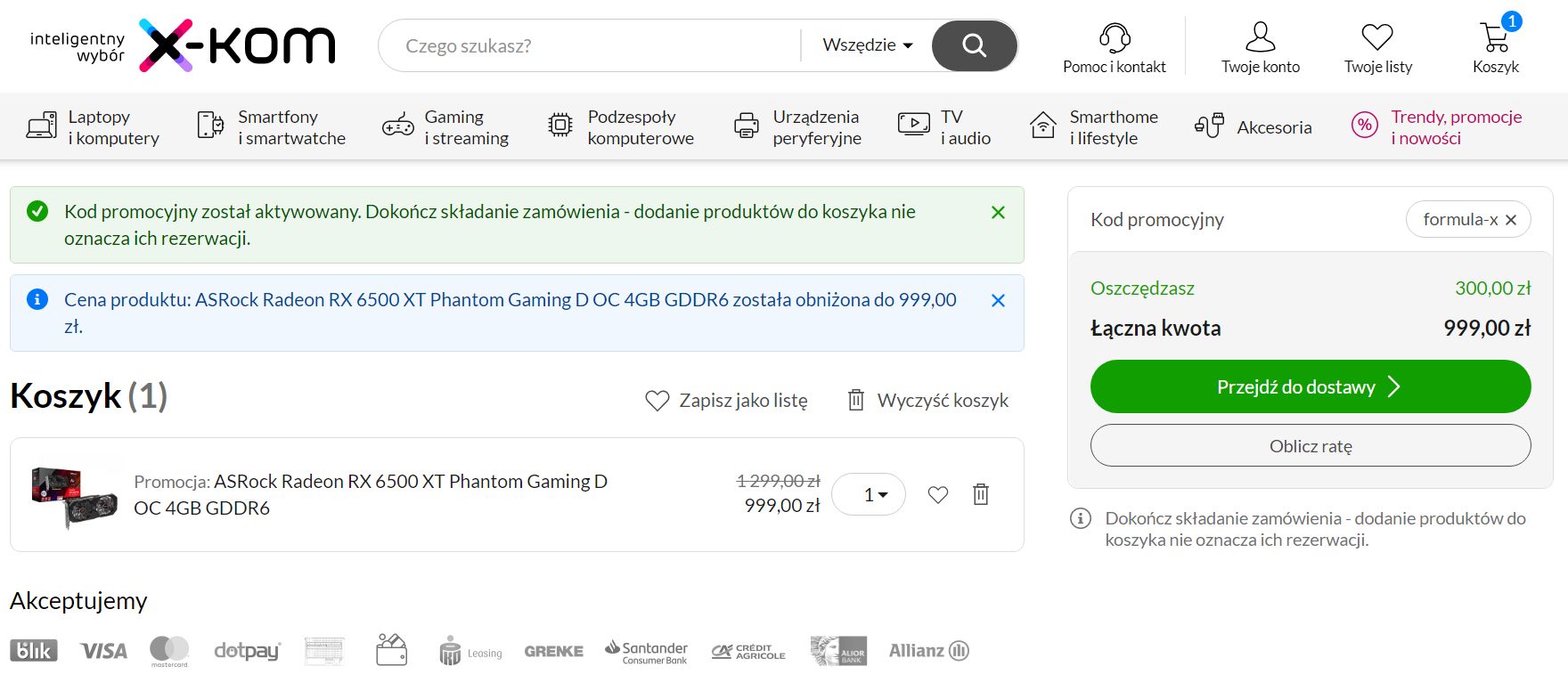Open TV i audio menu
This screenshot has height=699, width=1568.
coord(943,127)
